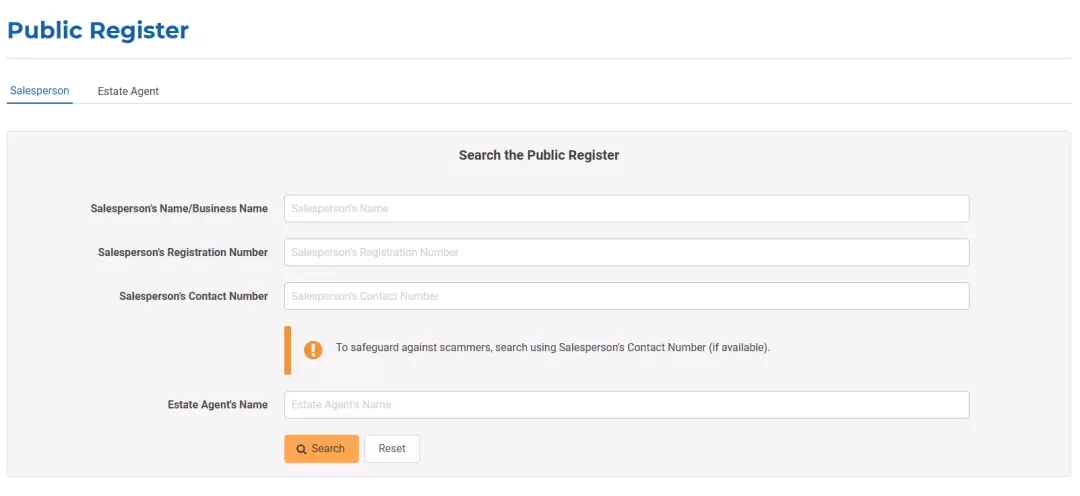This screenshot has width=1080, height=496.
Task: Click the Estate Agent's Name text box
Action: (627, 405)
